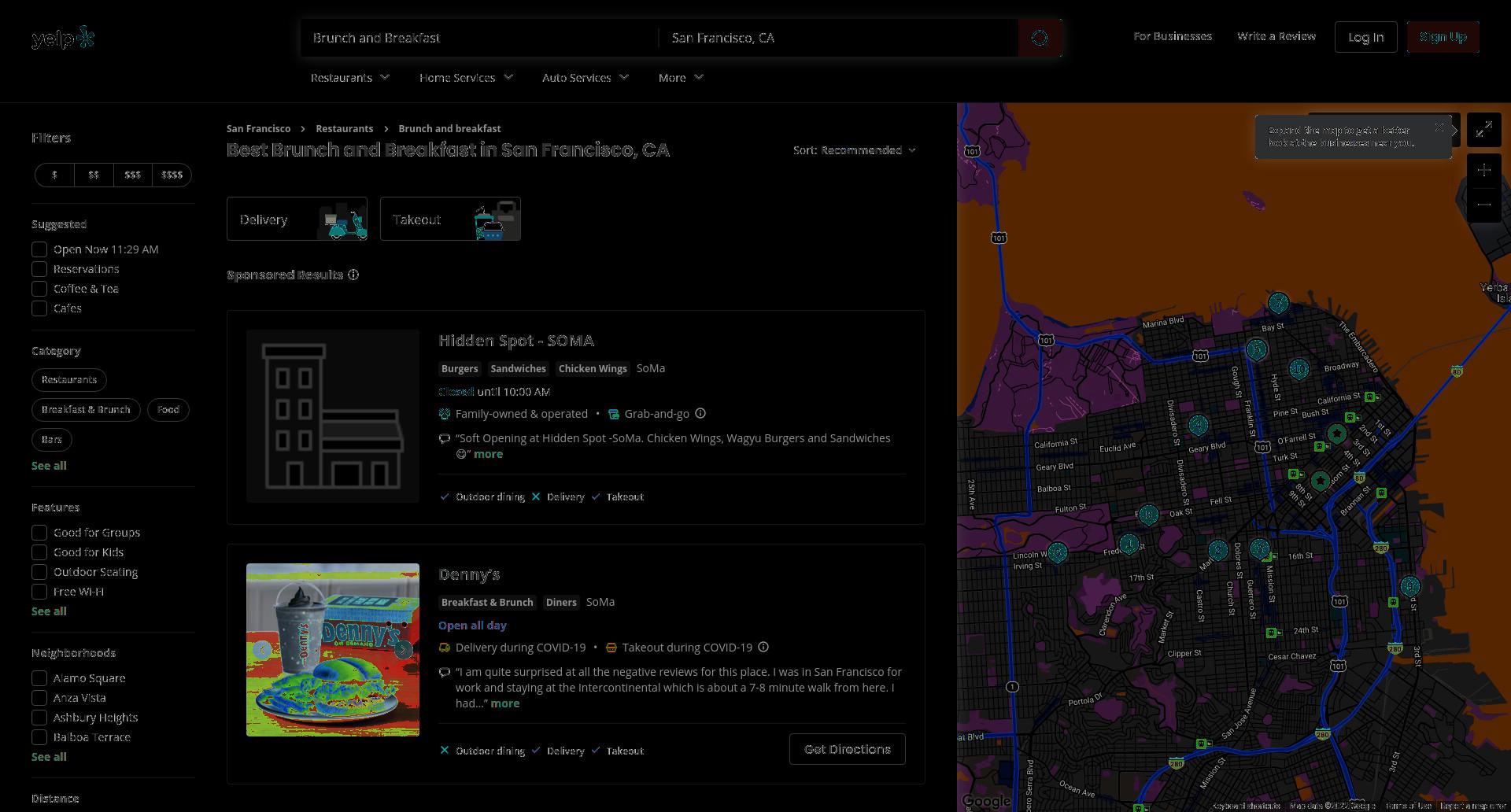Click the search magnifier button
The image size is (1511, 812).
1040,38
